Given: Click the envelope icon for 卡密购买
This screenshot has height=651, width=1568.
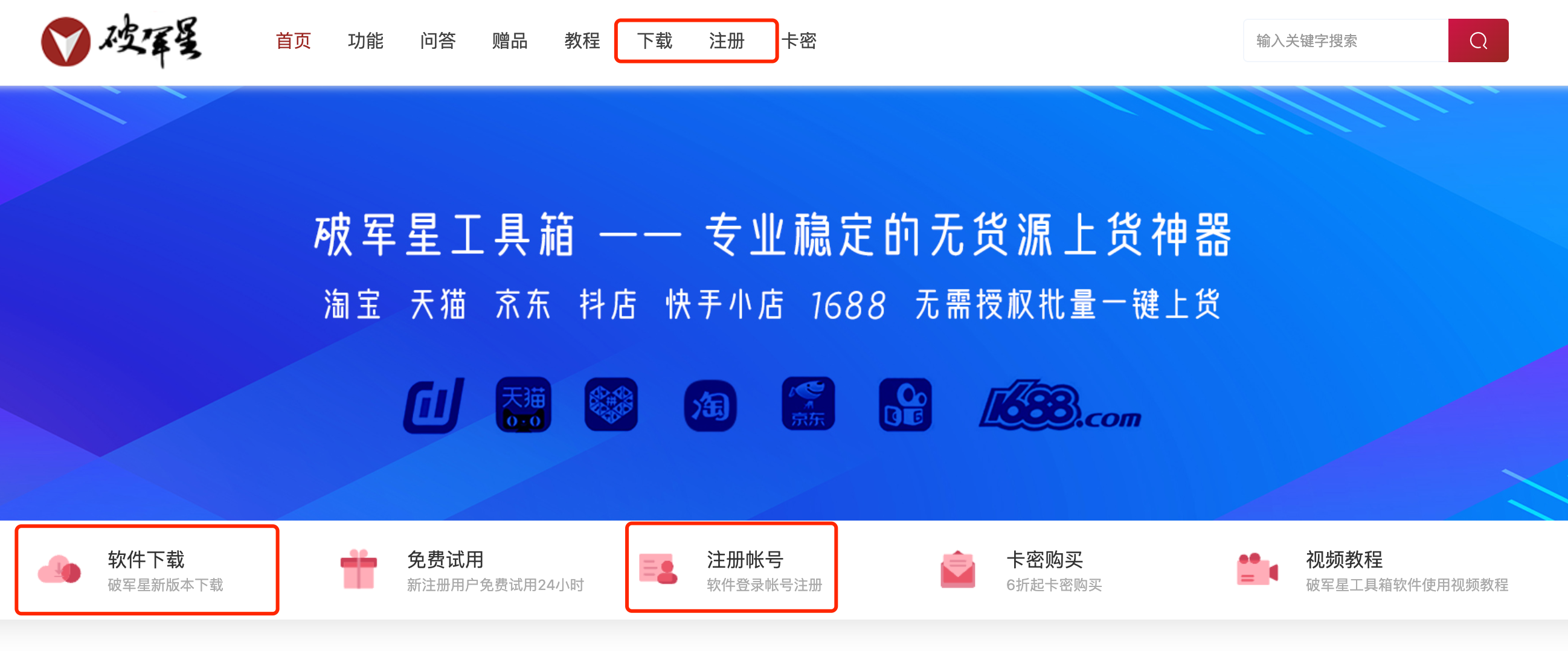Looking at the screenshot, I should point(957,569).
